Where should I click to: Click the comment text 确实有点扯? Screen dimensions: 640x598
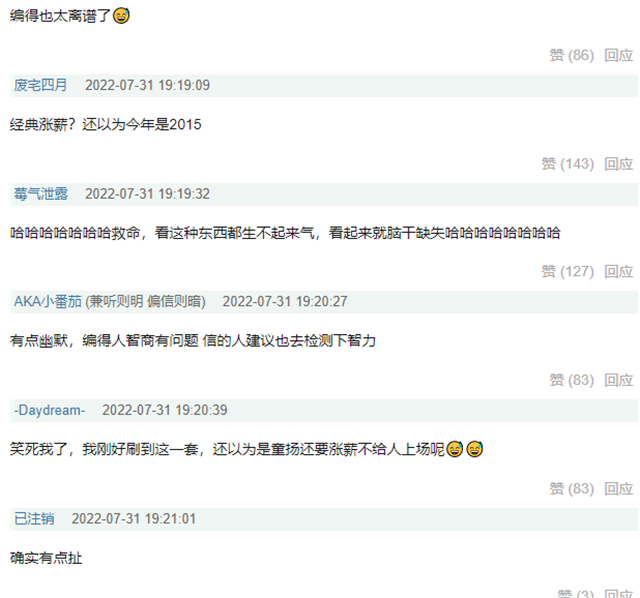click(46, 558)
